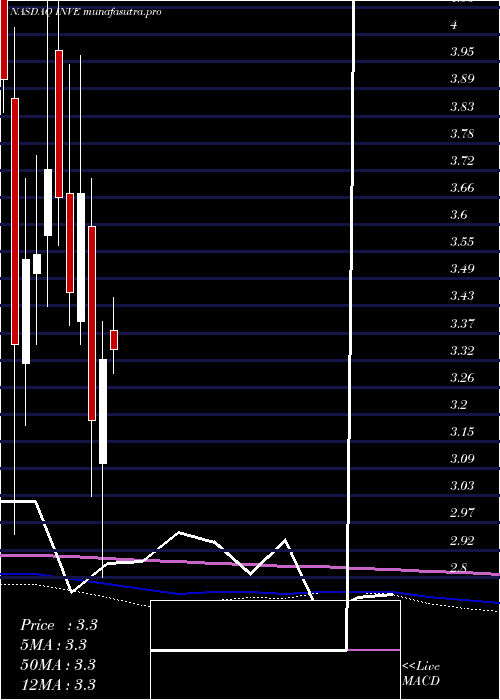
Task: Click the small last red candlestick near 3.35
Action: tap(114, 340)
